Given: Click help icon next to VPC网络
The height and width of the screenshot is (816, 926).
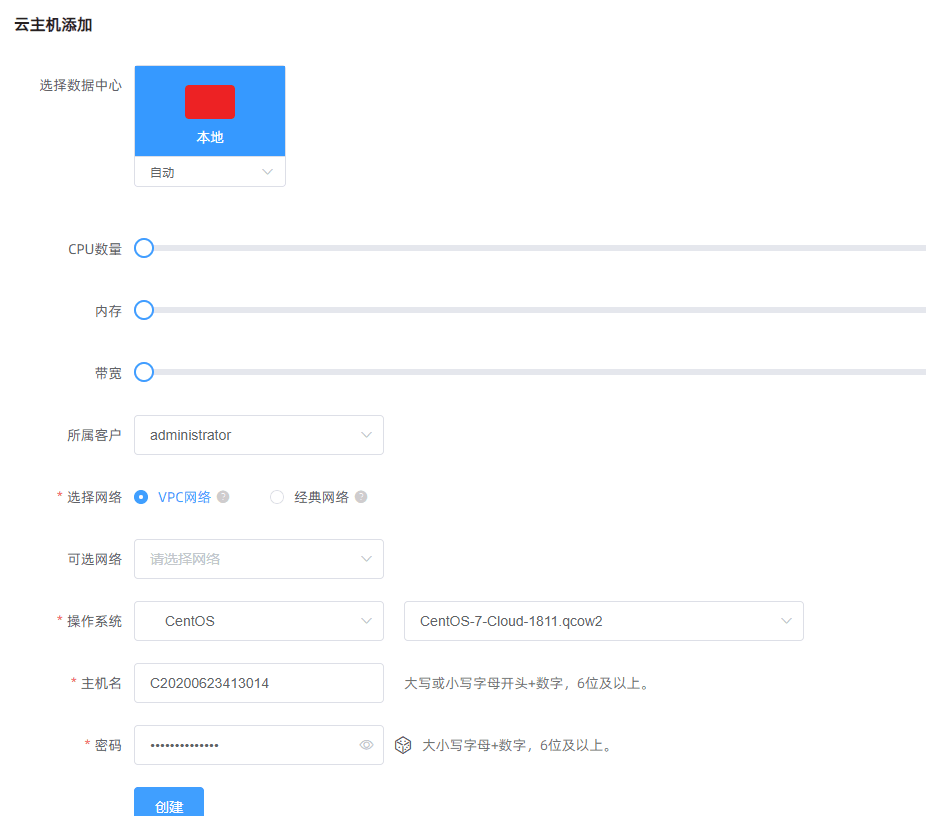Looking at the screenshot, I should (x=223, y=497).
